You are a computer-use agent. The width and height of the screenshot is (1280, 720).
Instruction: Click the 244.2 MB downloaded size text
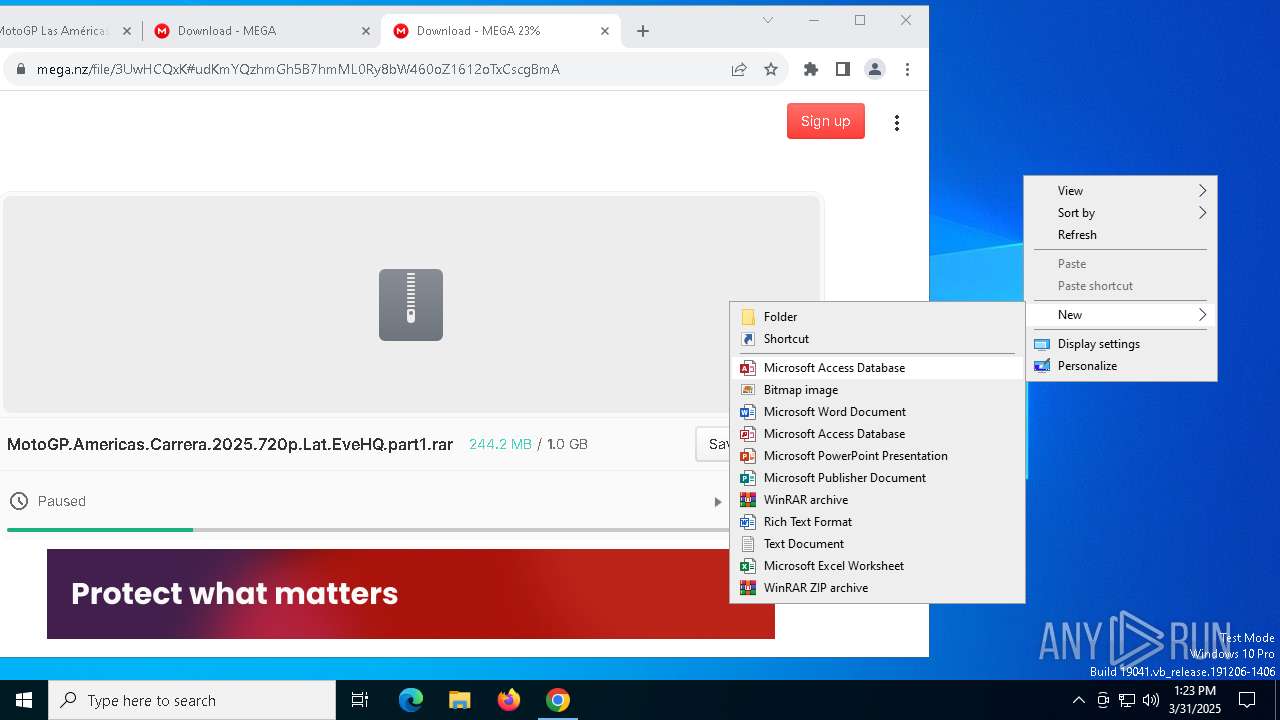[x=500, y=444]
